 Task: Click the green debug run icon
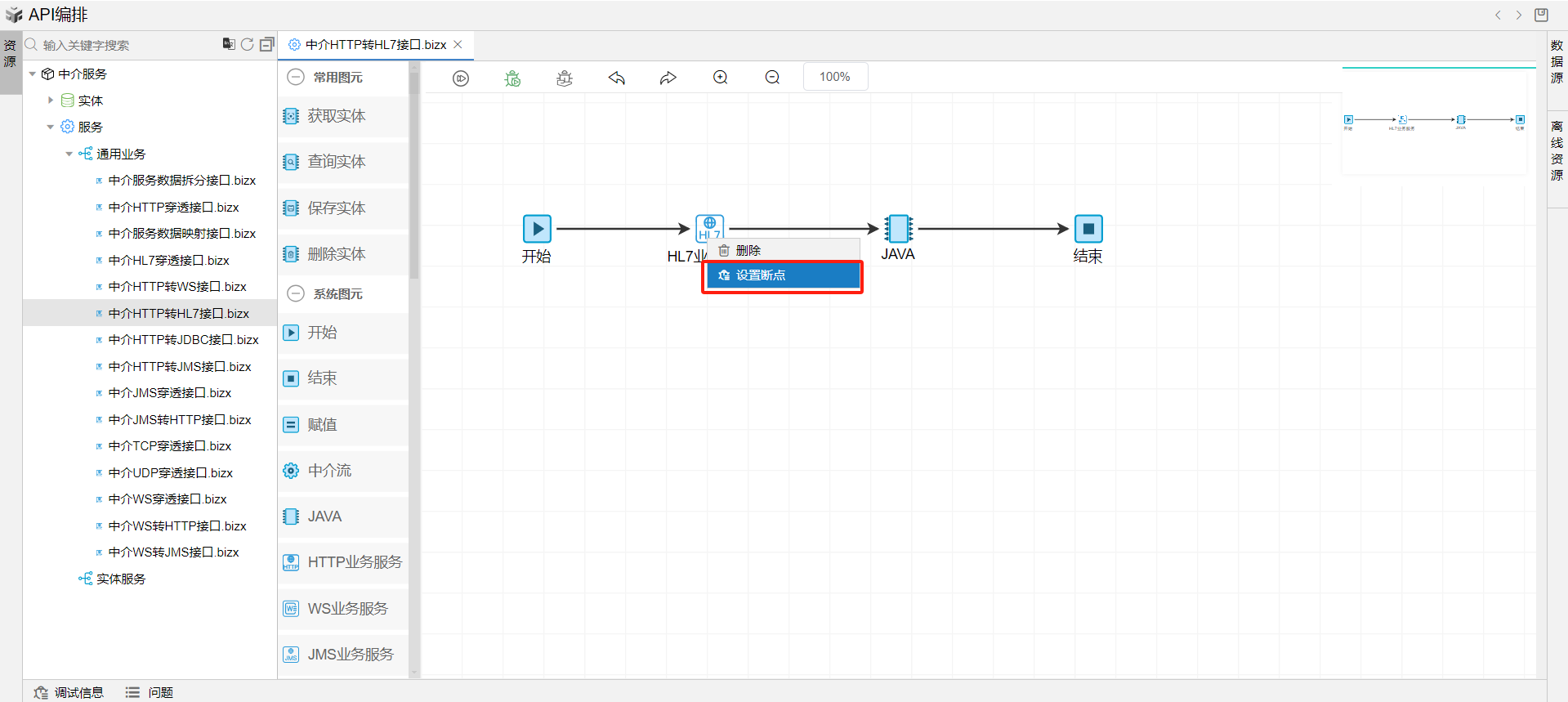tap(512, 78)
